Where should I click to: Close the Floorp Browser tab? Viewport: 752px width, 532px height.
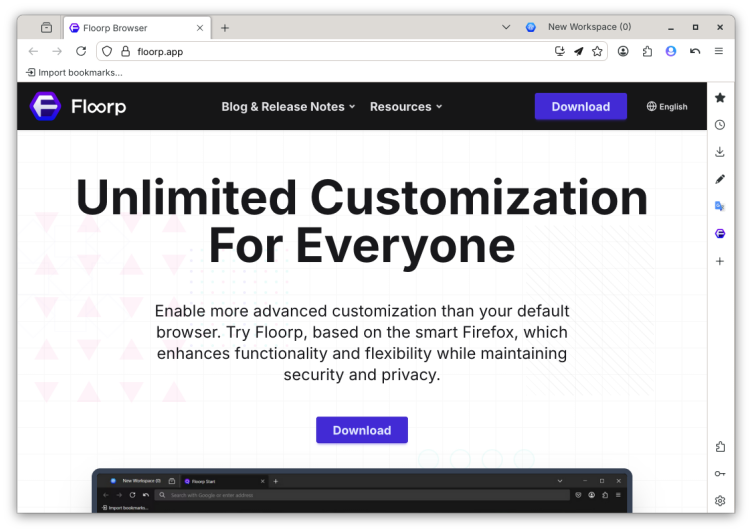(x=200, y=28)
